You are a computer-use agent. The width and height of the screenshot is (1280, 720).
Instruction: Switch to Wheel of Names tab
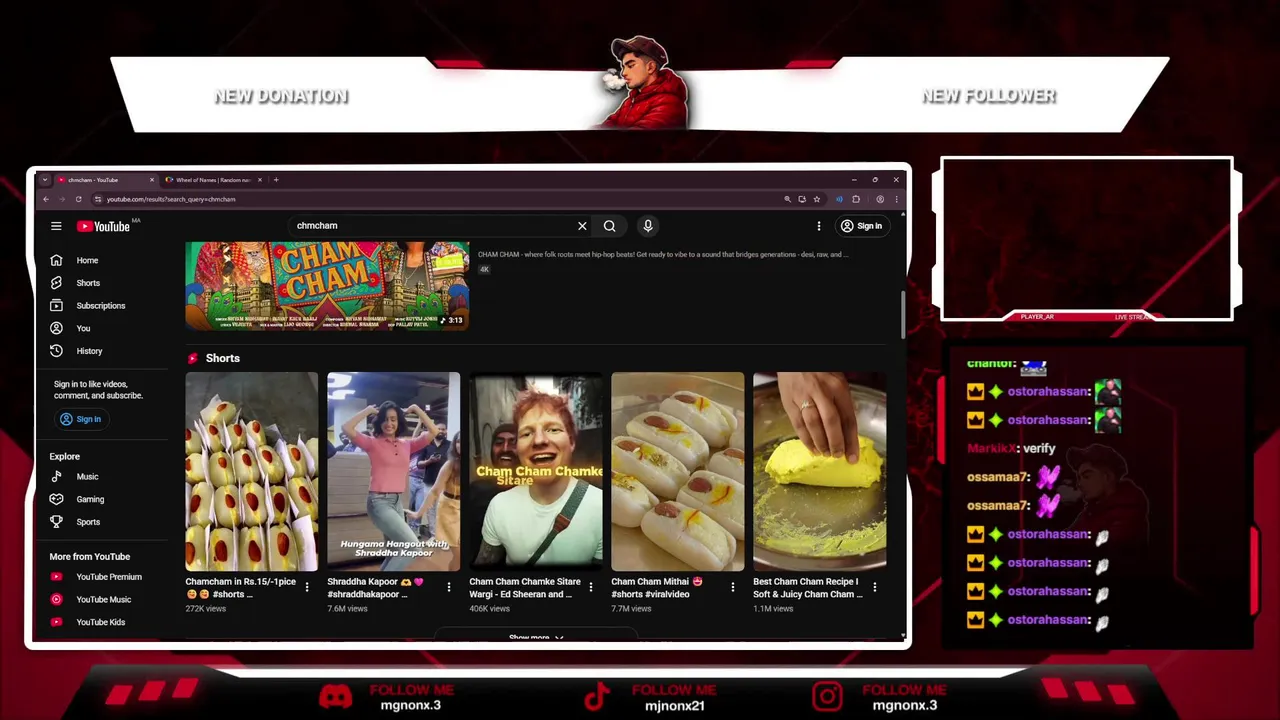pyautogui.click(x=212, y=180)
